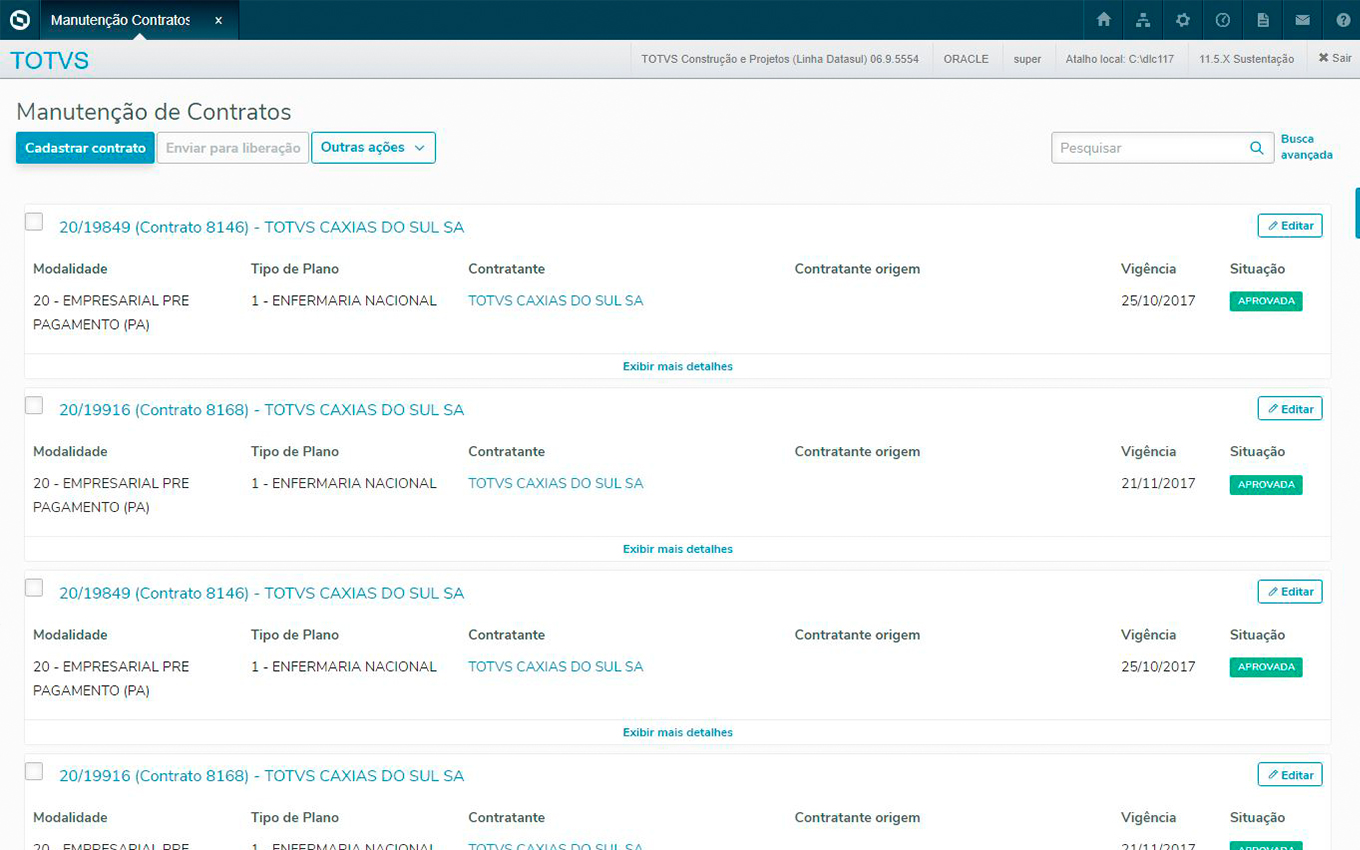Expand Exibir mais detalhes on first contract
Image resolution: width=1360 pixels, height=850 pixels.
[677, 366]
